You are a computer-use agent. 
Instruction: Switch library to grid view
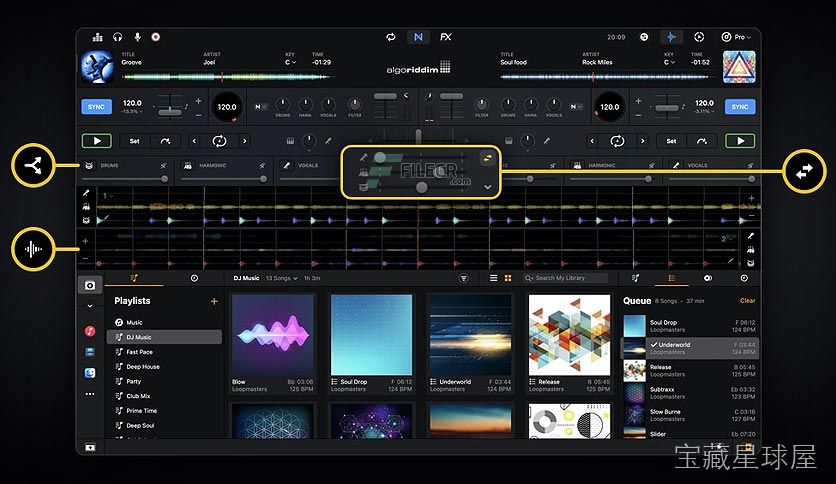coord(508,278)
